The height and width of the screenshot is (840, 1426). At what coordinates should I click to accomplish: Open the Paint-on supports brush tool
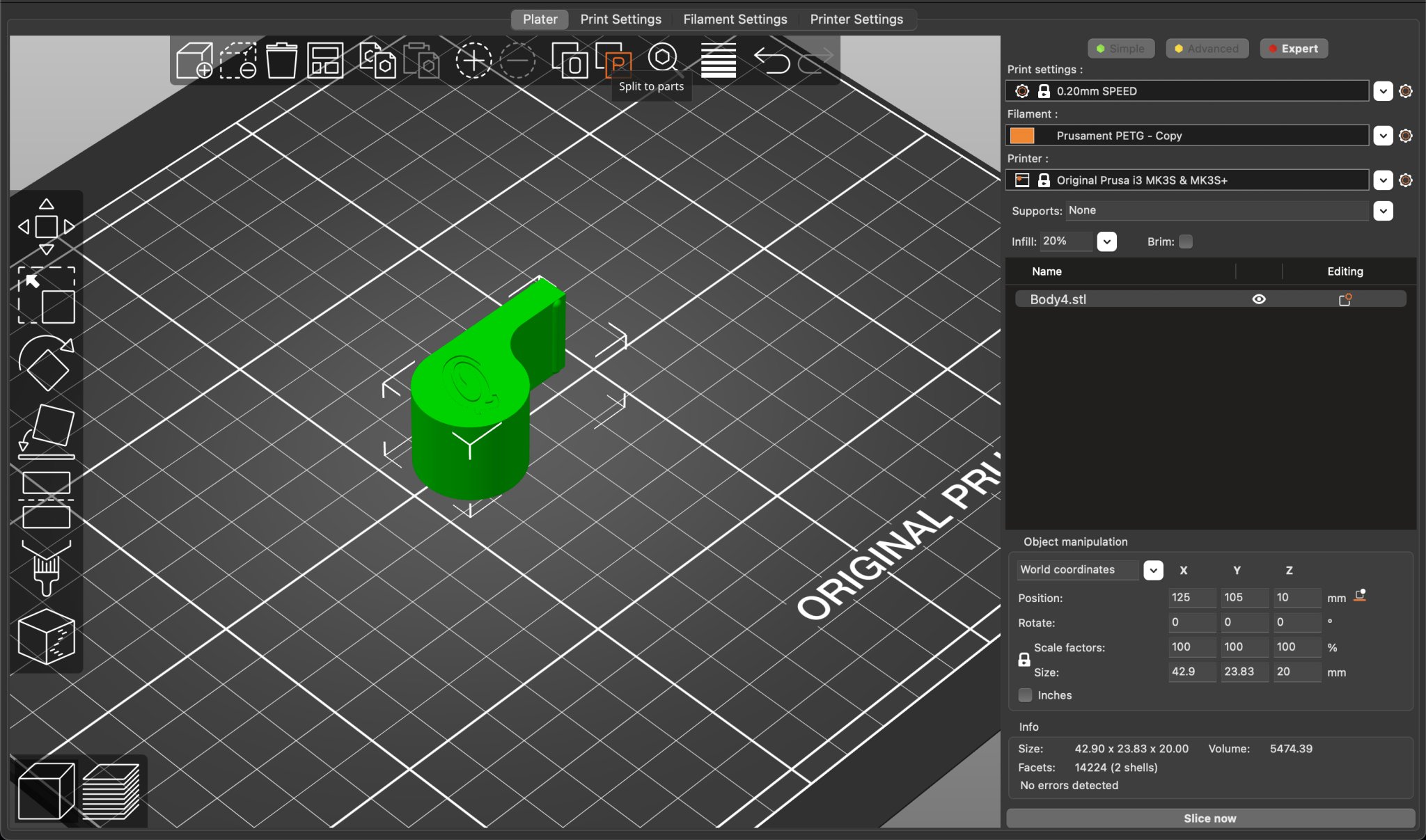[46, 569]
